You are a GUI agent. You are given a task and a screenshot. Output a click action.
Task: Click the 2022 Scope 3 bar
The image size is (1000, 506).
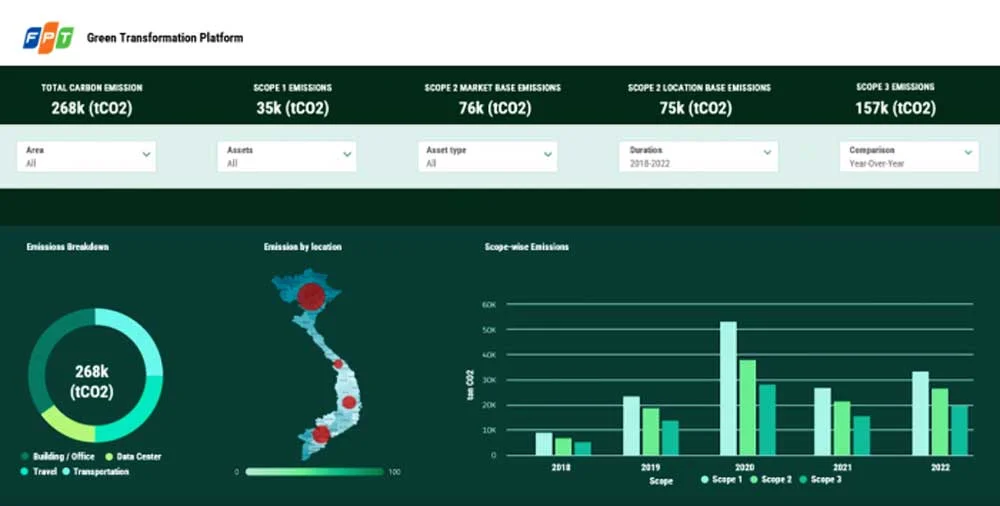[960, 430]
